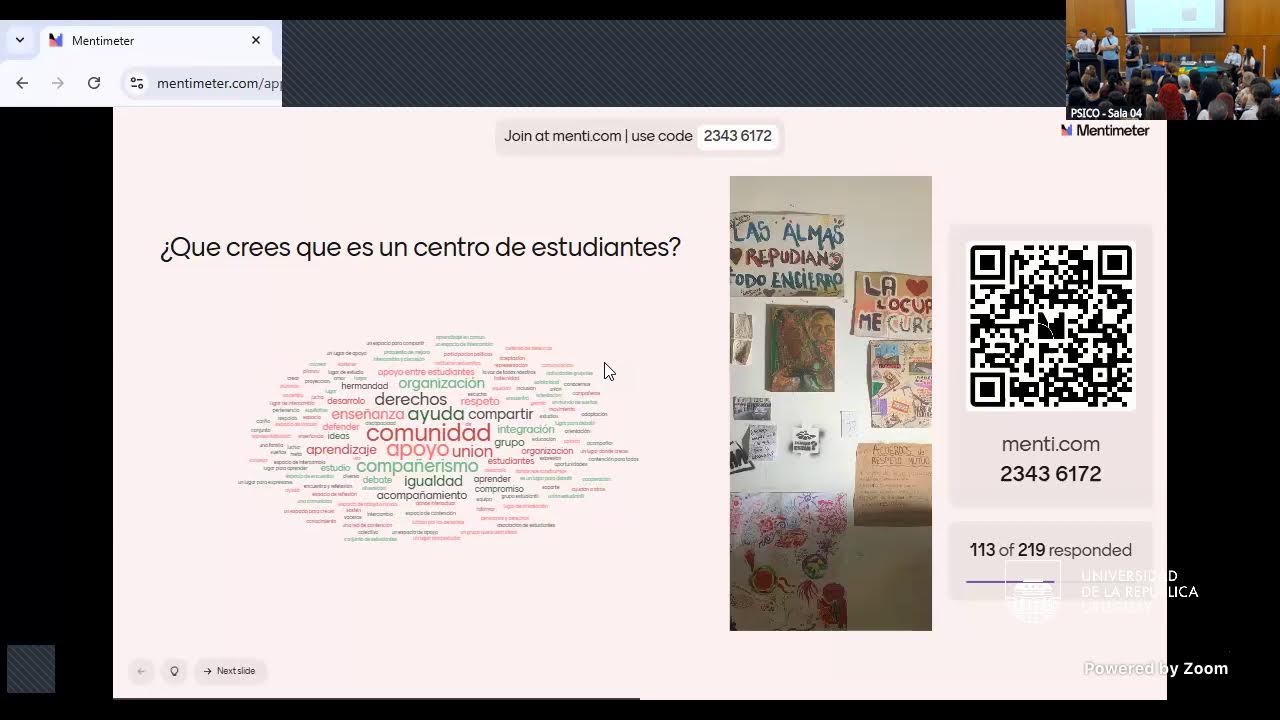The width and height of the screenshot is (1280, 720).
Task: Select the code 2343 6172 in the top banner
Action: tap(738, 136)
